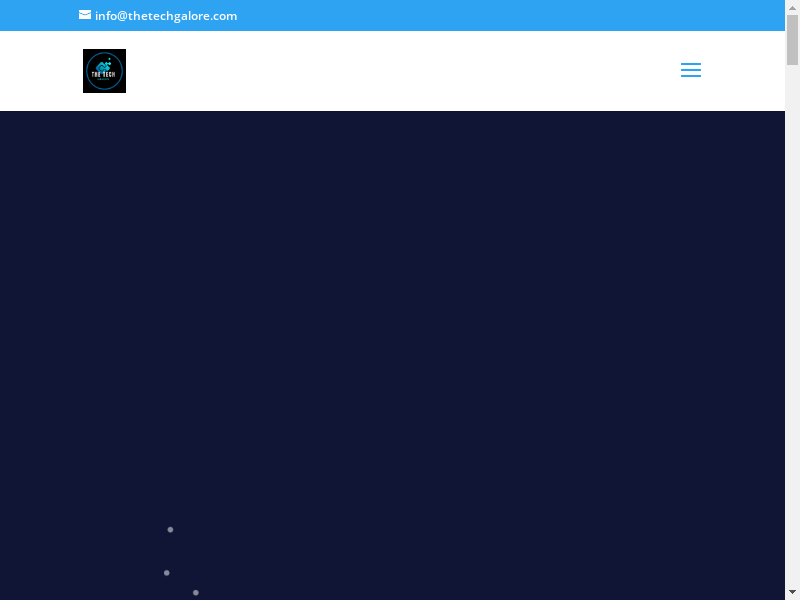Click the vertical scrollbar thumb

click(792, 40)
